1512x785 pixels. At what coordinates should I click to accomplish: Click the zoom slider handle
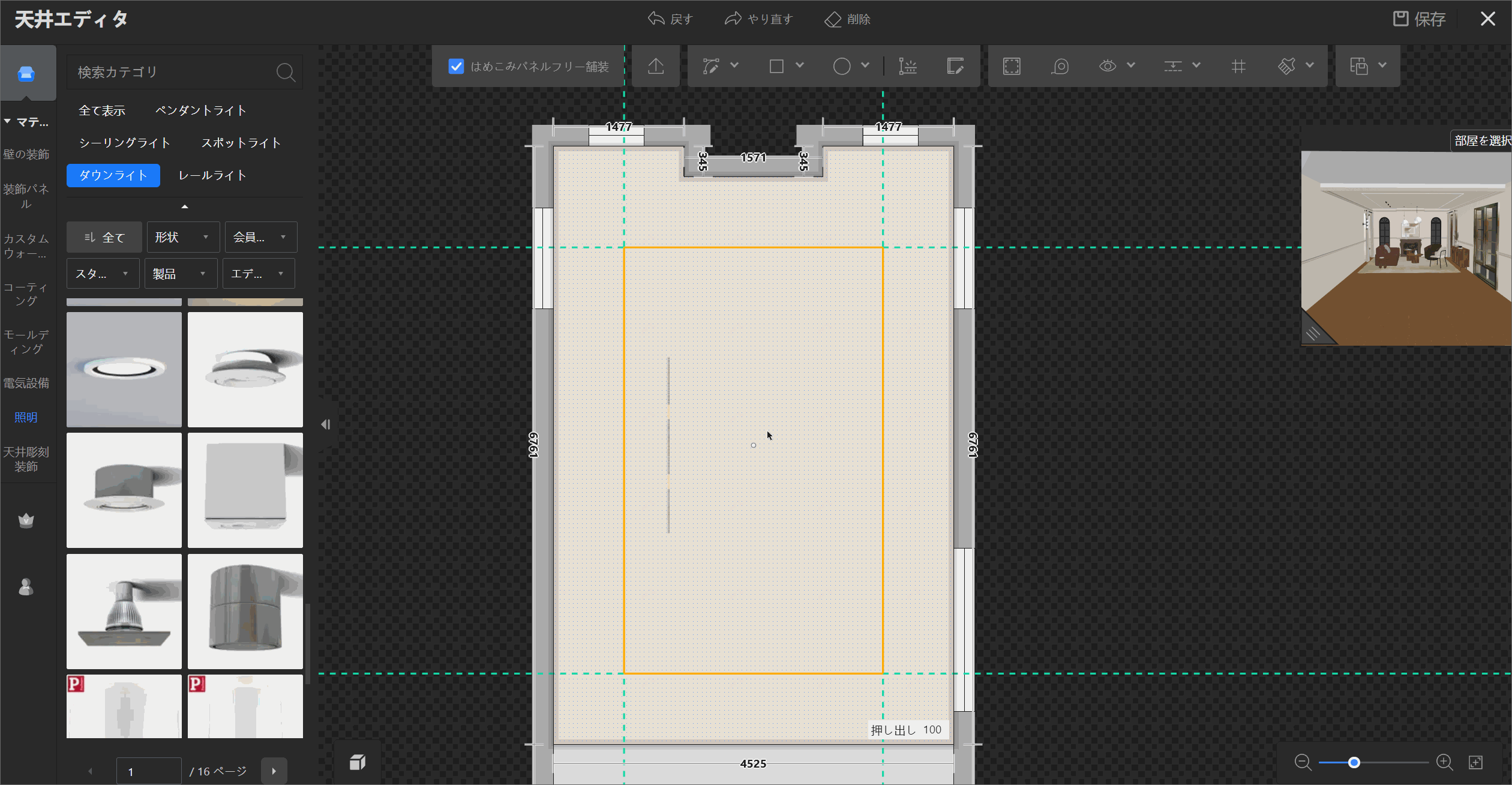(1354, 762)
